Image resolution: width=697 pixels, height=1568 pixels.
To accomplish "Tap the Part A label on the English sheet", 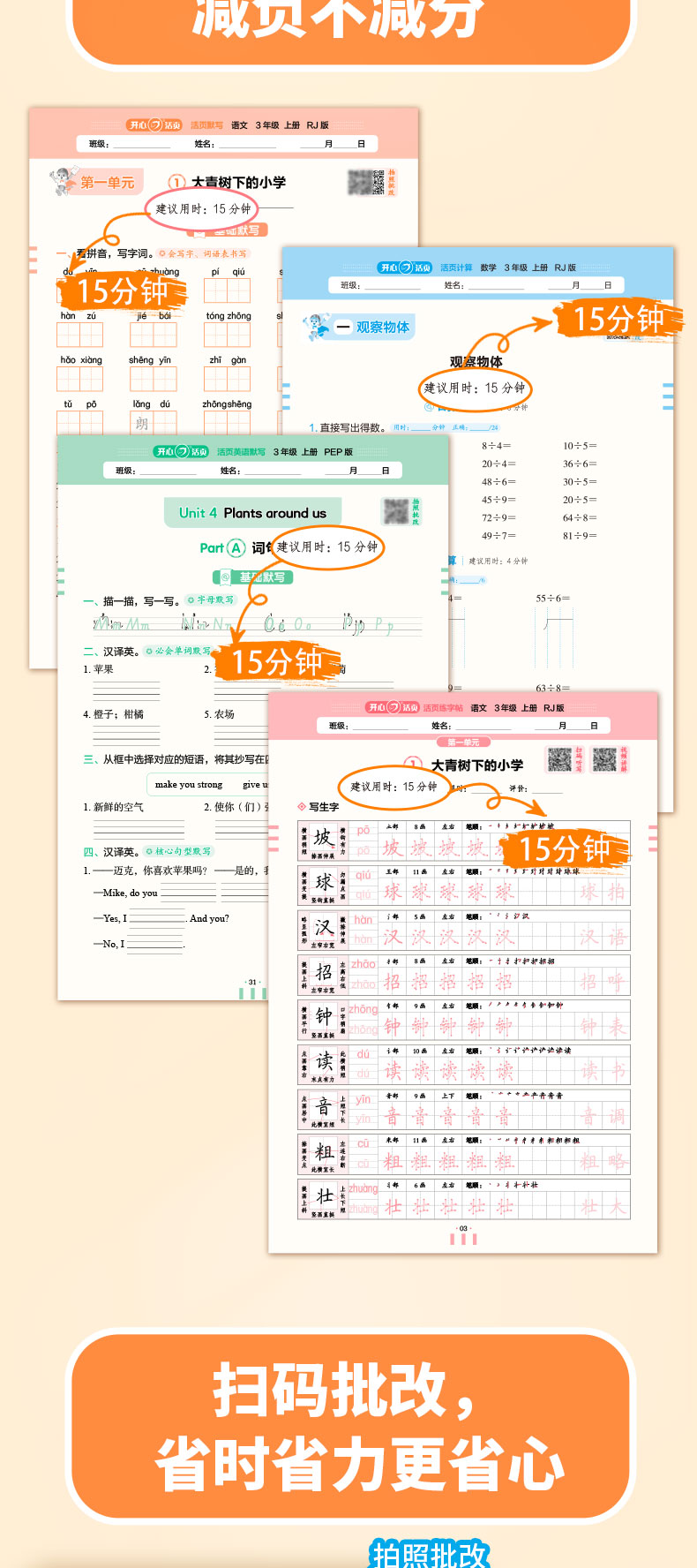I will [222, 548].
